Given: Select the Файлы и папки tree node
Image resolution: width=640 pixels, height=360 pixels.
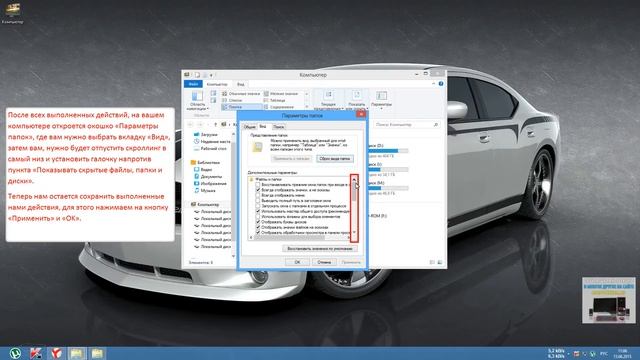Looking at the screenshot, I should pyautogui.click(x=265, y=180).
